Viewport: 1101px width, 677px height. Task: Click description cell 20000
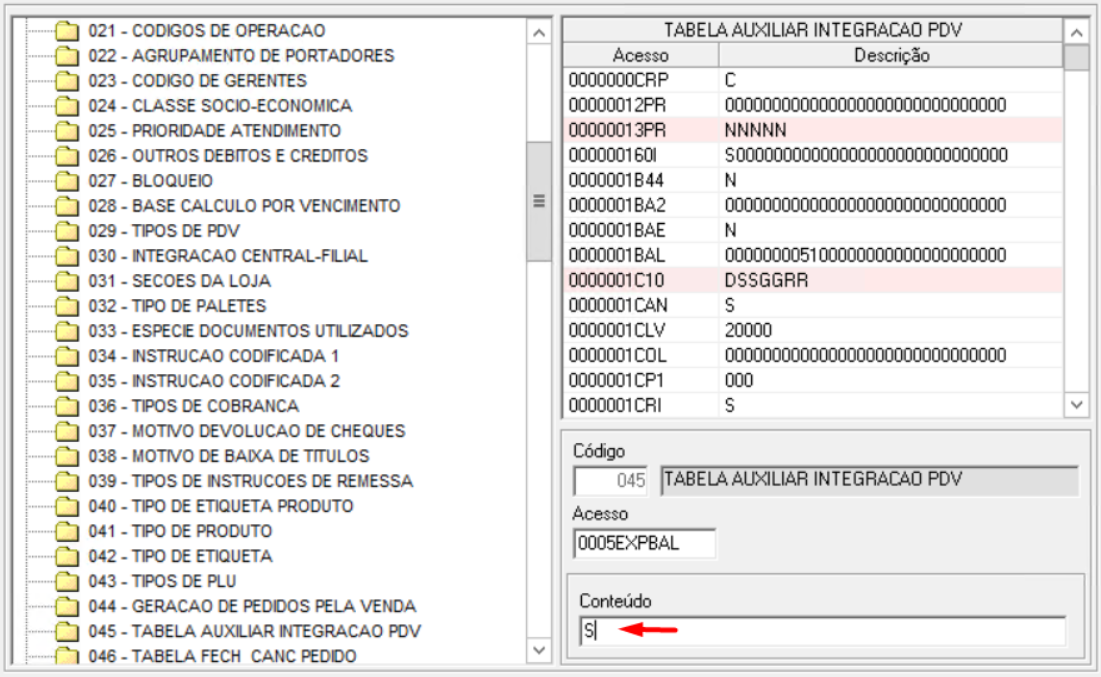(x=891, y=330)
